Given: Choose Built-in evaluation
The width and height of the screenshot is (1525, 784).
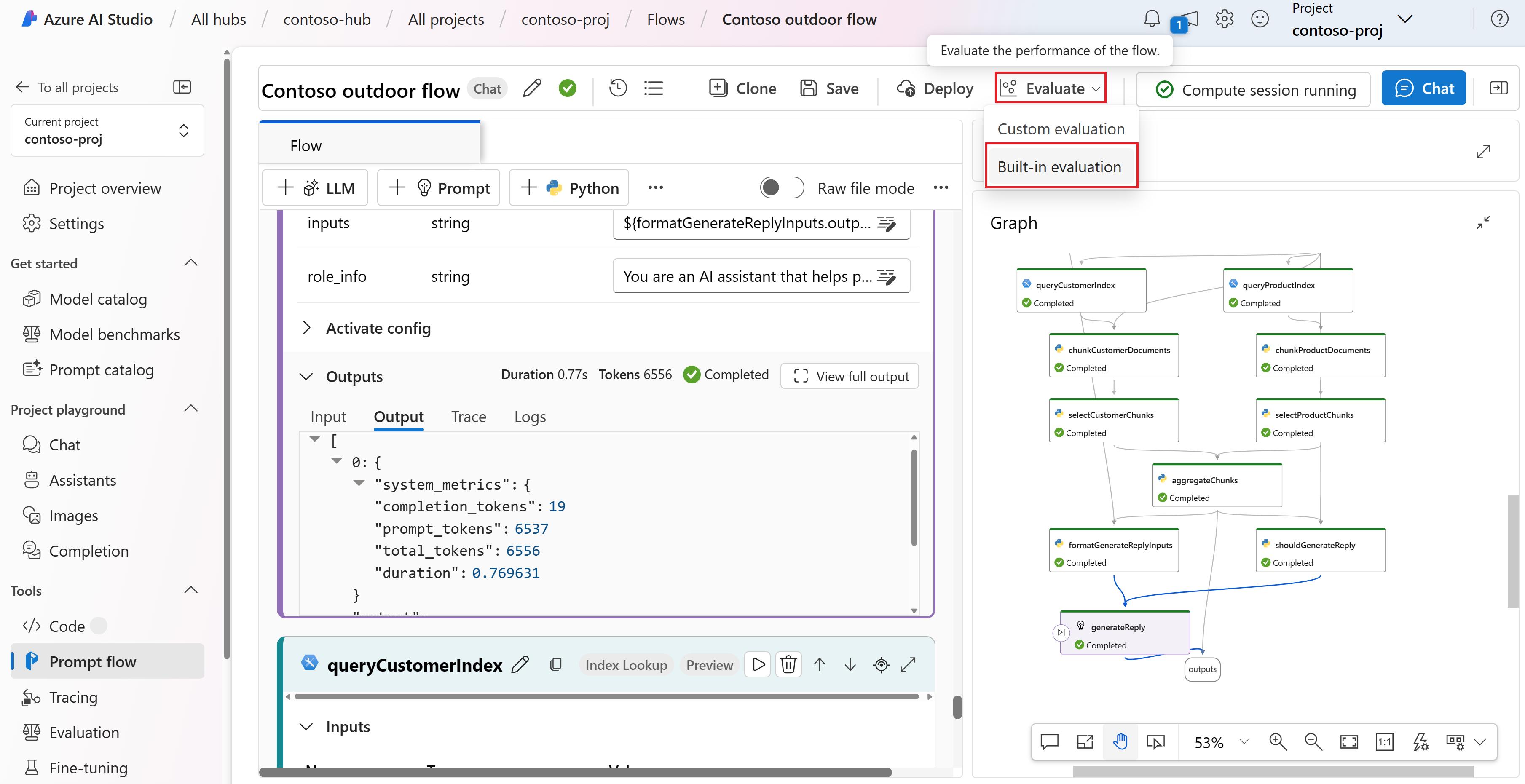Looking at the screenshot, I should 1059,166.
